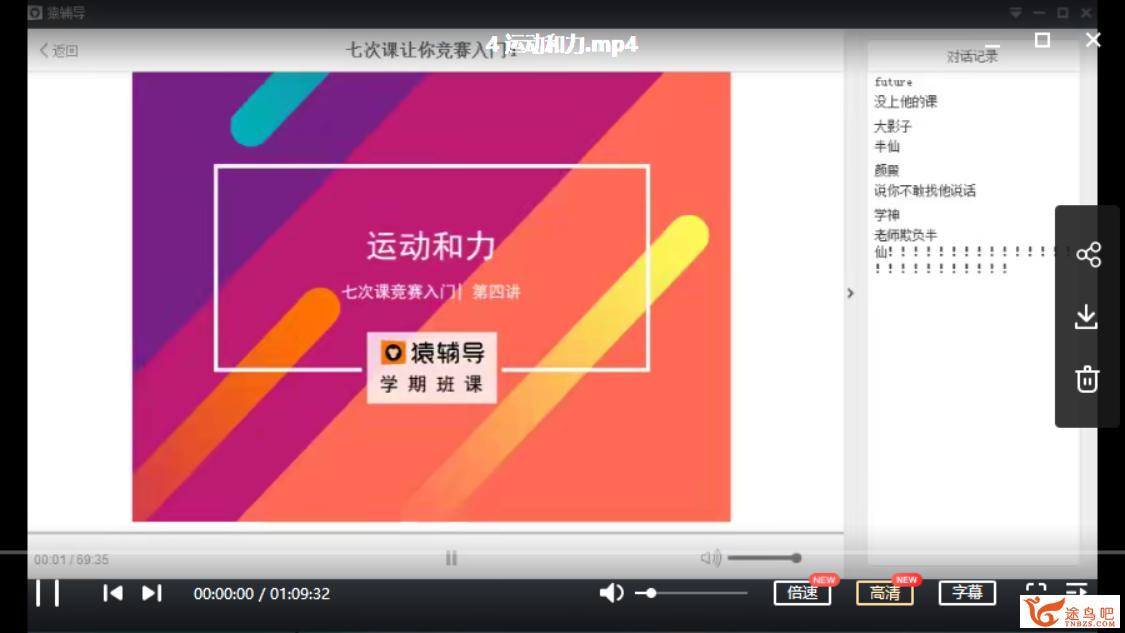Image resolution: width=1125 pixels, height=633 pixels.
Task: Enter fullscreen mode via the bottom bar icon
Action: click(1035, 590)
